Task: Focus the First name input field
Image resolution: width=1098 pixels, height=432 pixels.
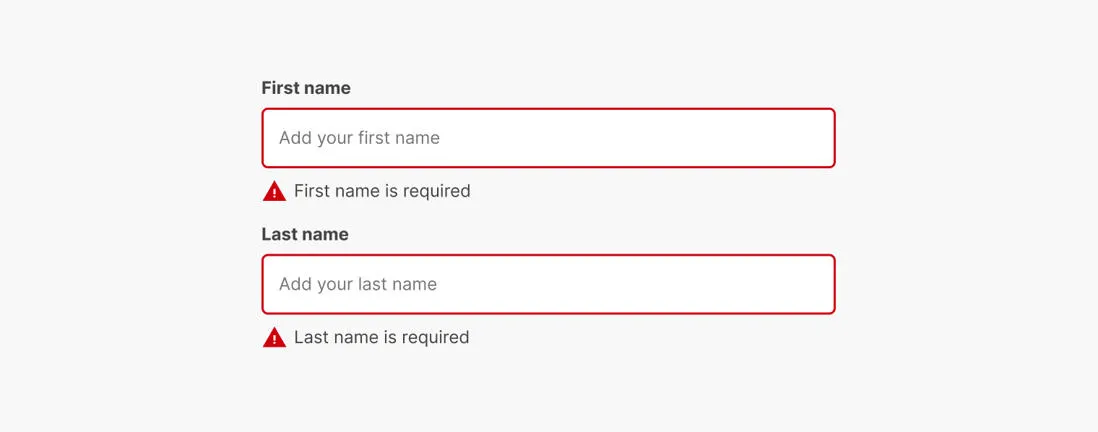Action: coord(548,138)
